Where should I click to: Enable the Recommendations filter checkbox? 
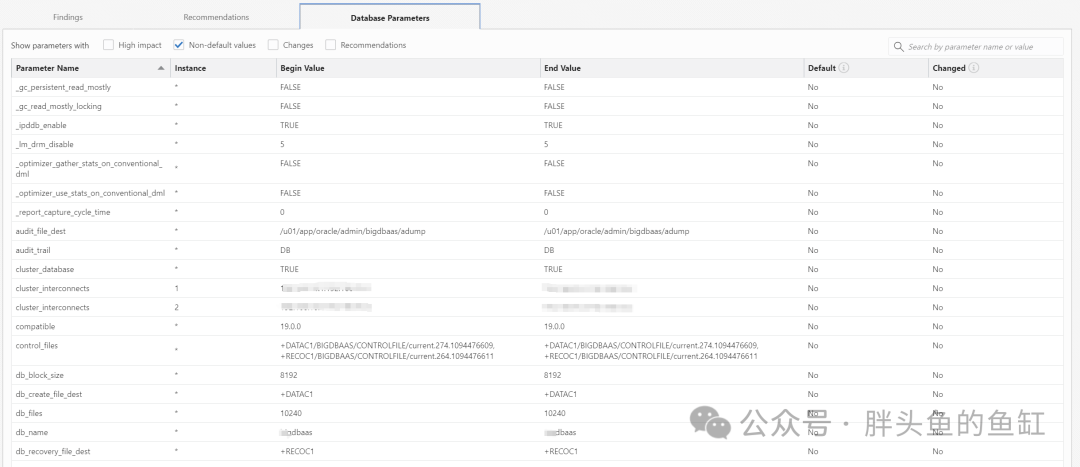click(x=330, y=45)
